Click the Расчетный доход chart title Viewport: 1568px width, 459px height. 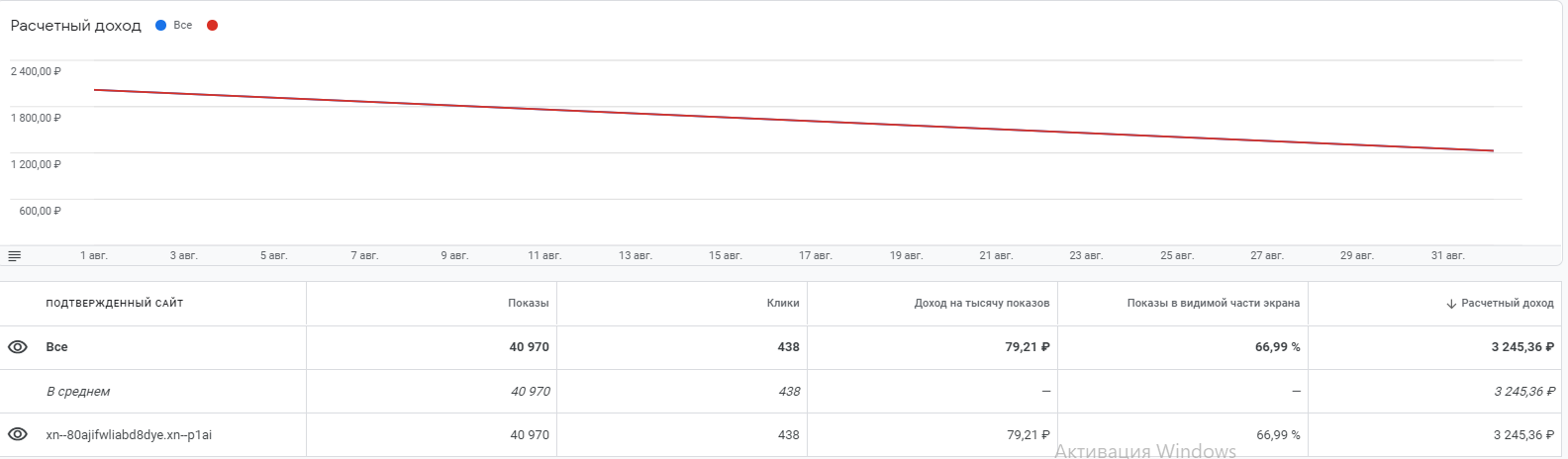(x=75, y=26)
